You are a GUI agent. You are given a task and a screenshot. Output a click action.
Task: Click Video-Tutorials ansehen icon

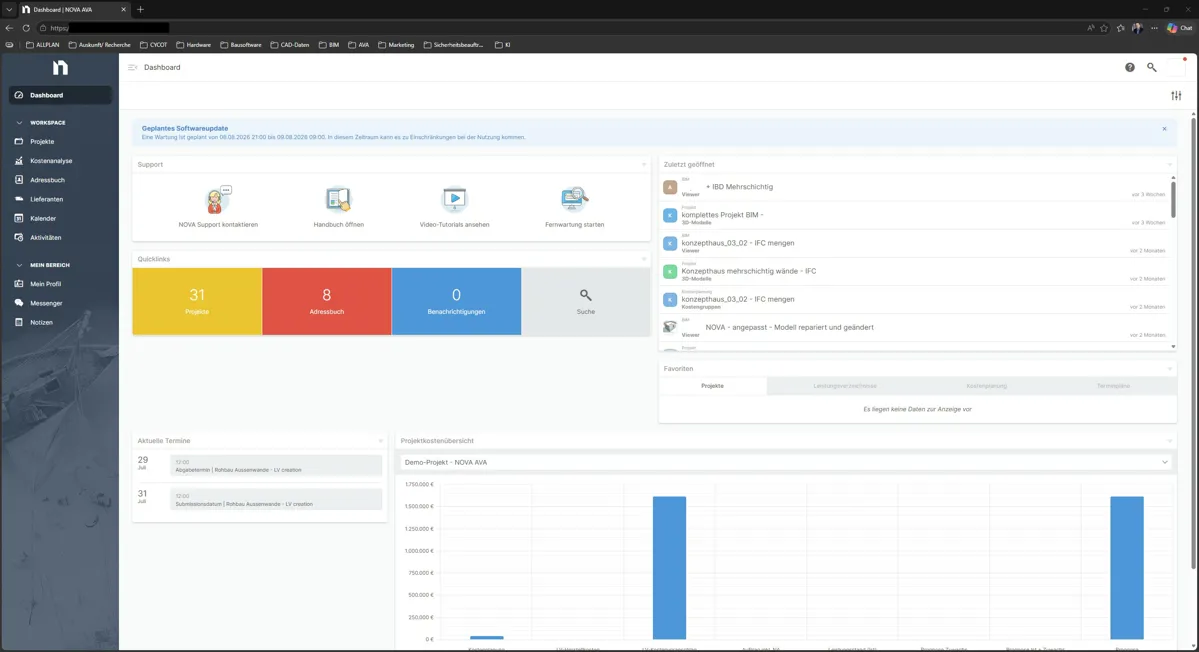tap(454, 199)
